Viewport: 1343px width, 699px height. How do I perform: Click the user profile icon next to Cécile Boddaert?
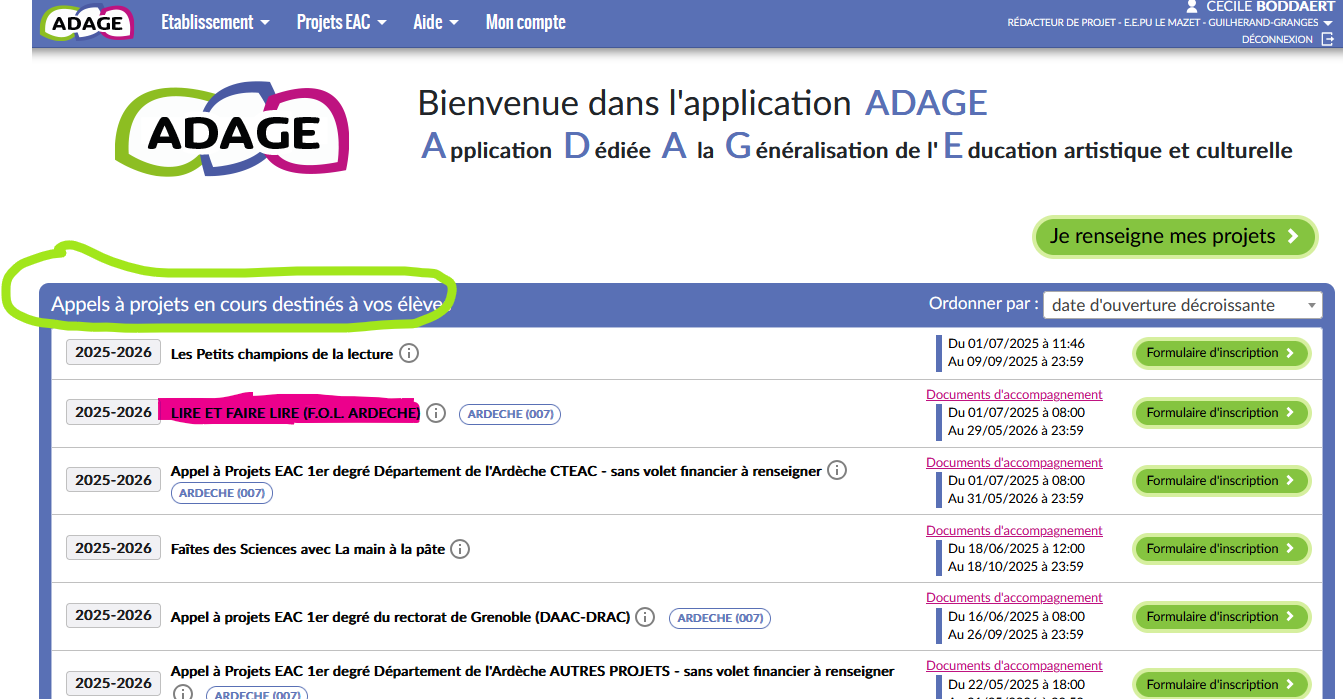point(1191,6)
